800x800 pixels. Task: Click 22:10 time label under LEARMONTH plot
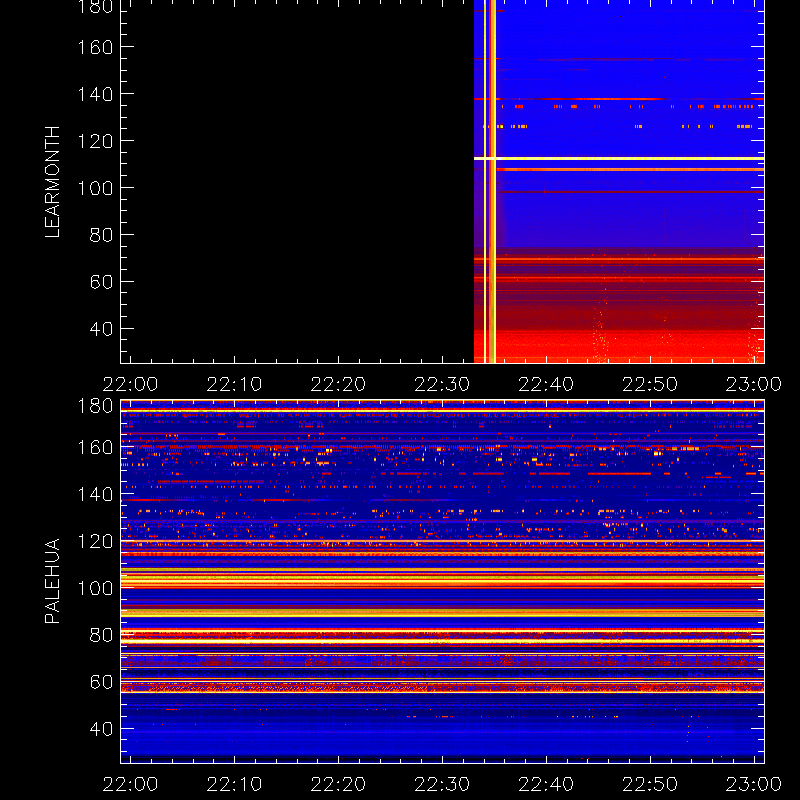[x=235, y=384]
